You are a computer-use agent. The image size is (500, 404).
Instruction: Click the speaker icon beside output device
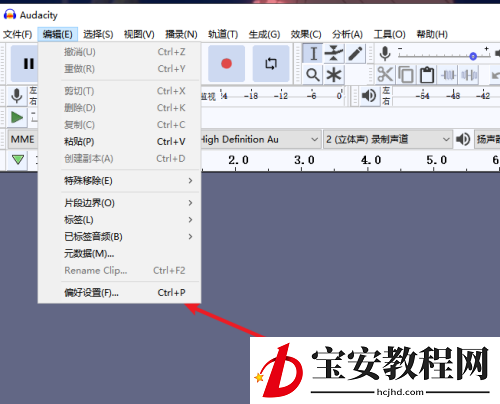click(463, 139)
